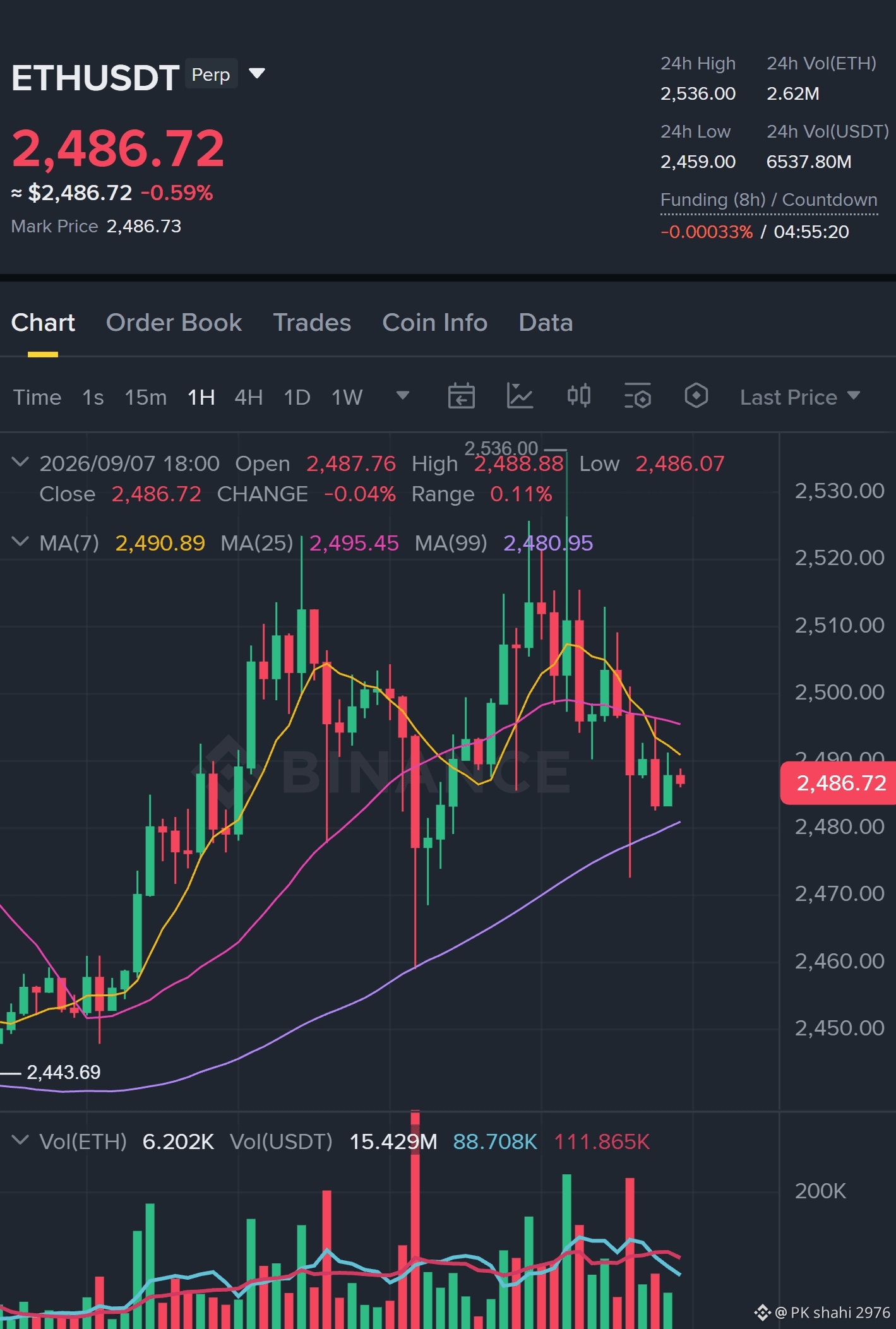
Task: Open the Trades tab
Action: [x=312, y=323]
